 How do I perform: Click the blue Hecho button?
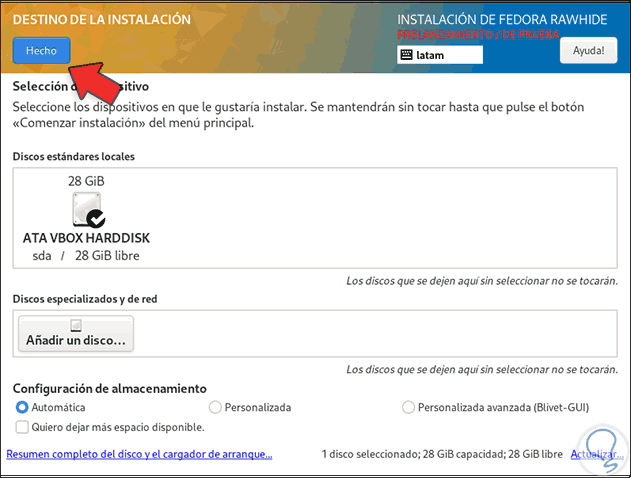[41, 50]
